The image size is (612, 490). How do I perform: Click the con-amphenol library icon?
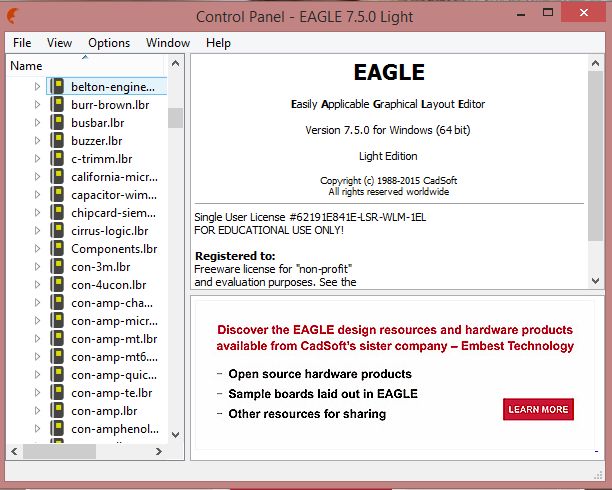57,428
